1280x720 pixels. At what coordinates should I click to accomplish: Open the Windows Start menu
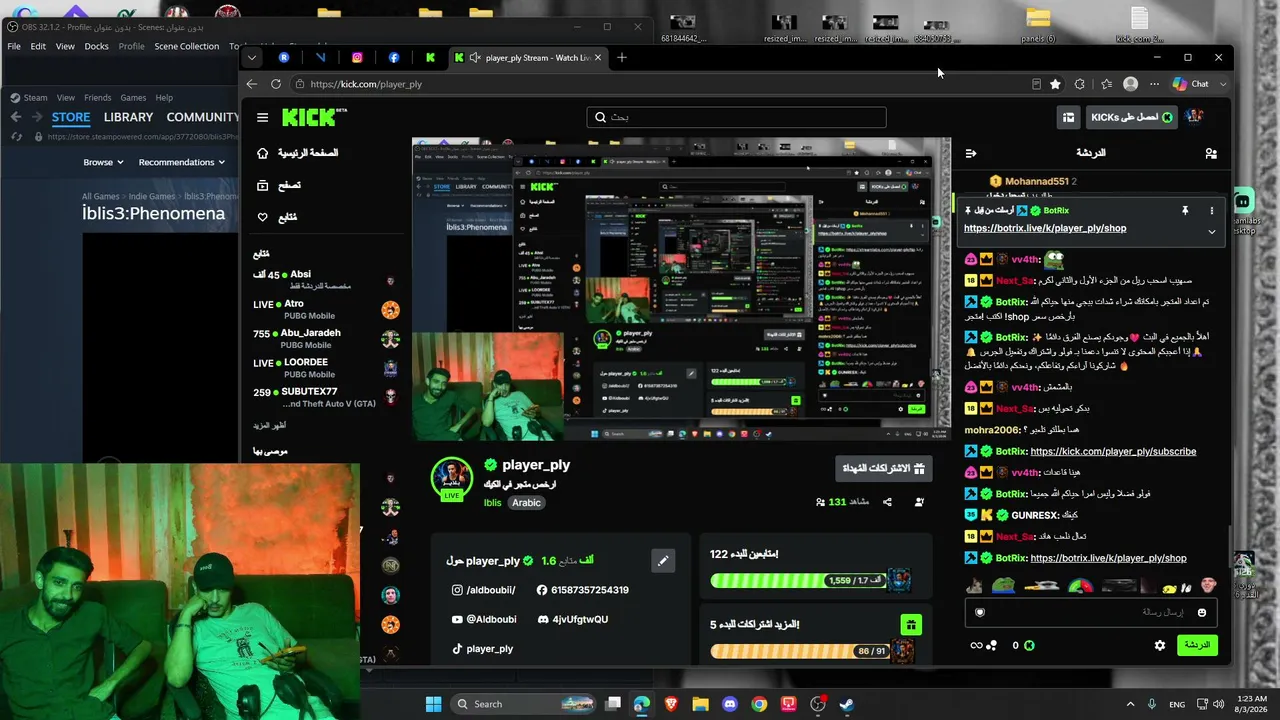click(433, 704)
